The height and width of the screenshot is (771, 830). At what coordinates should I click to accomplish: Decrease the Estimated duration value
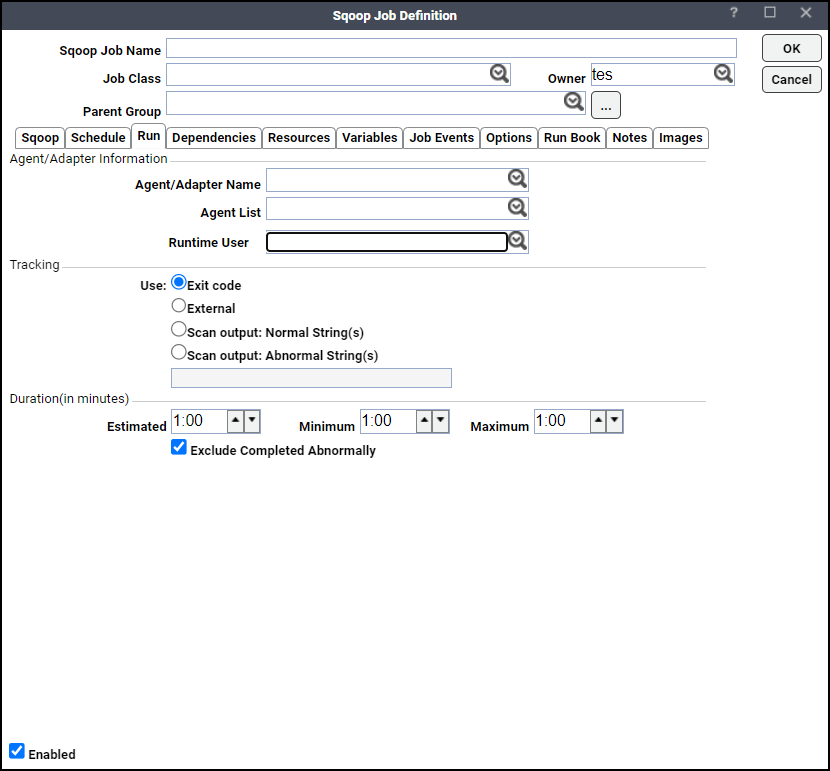(x=252, y=421)
